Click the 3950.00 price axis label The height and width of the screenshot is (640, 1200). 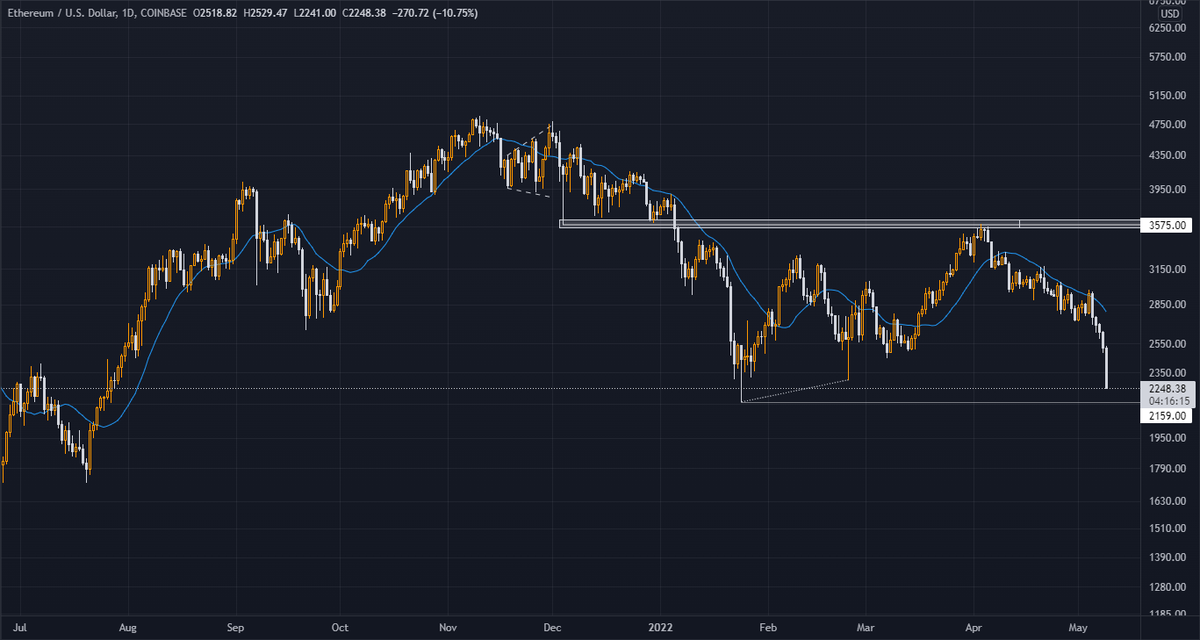tap(1166, 190)
